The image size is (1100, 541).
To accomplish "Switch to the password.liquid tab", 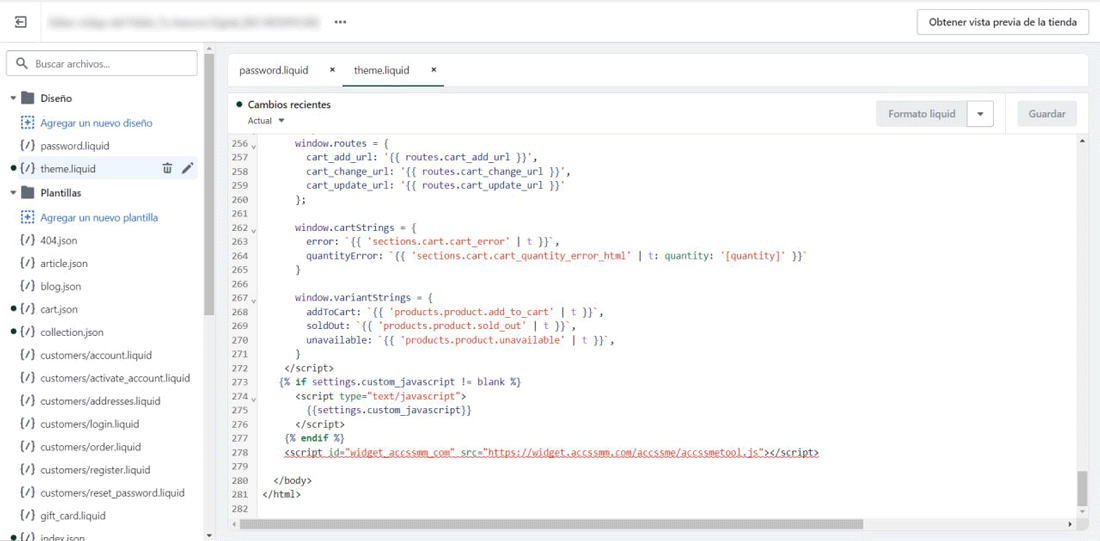I will click(274, 70).
